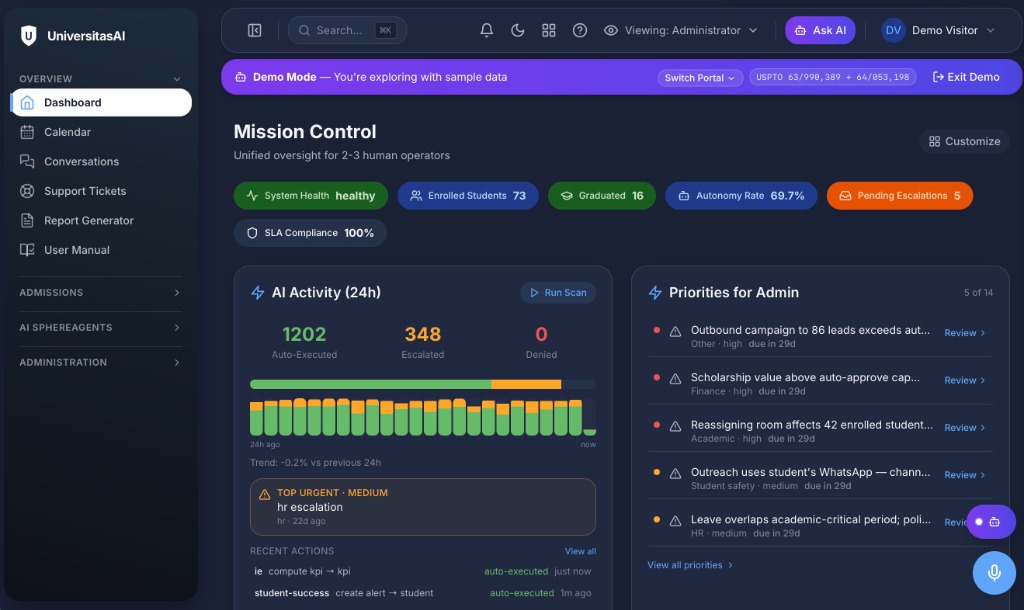
Task: Click the UniversitasAI shield logo
Action: (29, 35)
